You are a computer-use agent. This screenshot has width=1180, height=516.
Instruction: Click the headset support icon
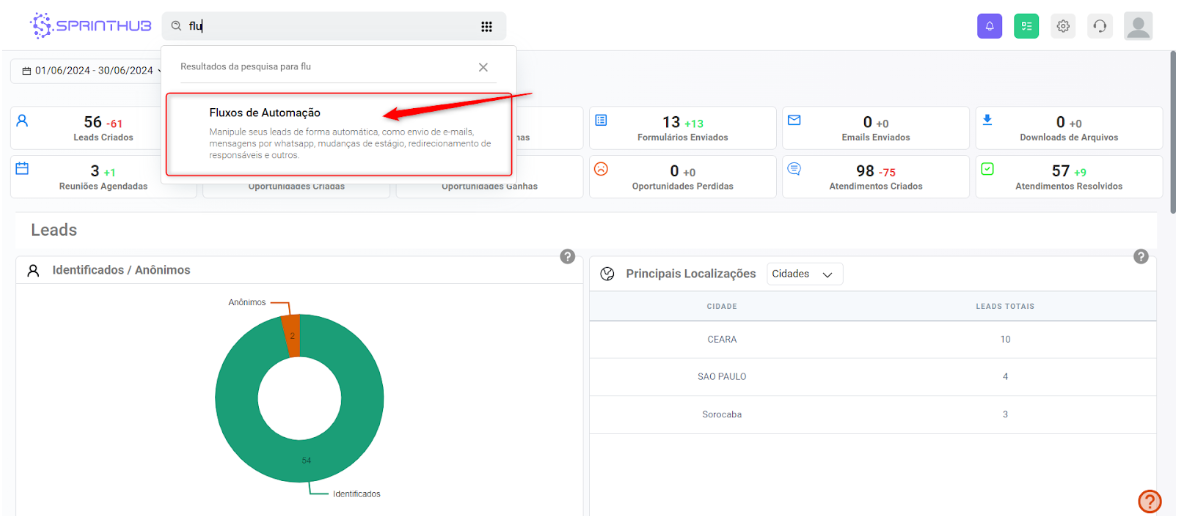coord(1100,26)
